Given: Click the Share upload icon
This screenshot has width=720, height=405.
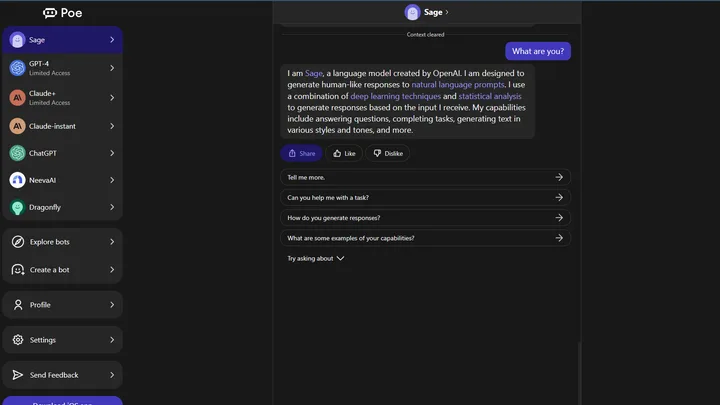Looking at the screenshot, I should pos(292,153).
